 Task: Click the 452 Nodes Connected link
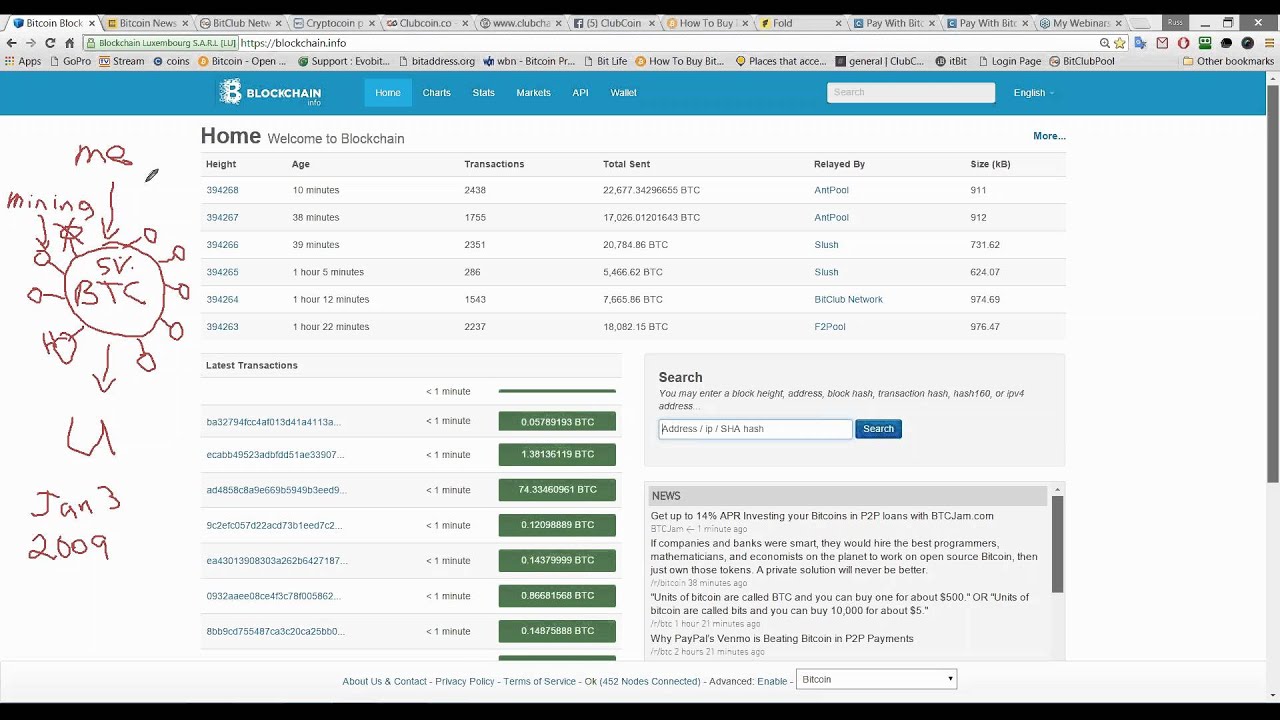pyautogui.click(x=650, y=681)
